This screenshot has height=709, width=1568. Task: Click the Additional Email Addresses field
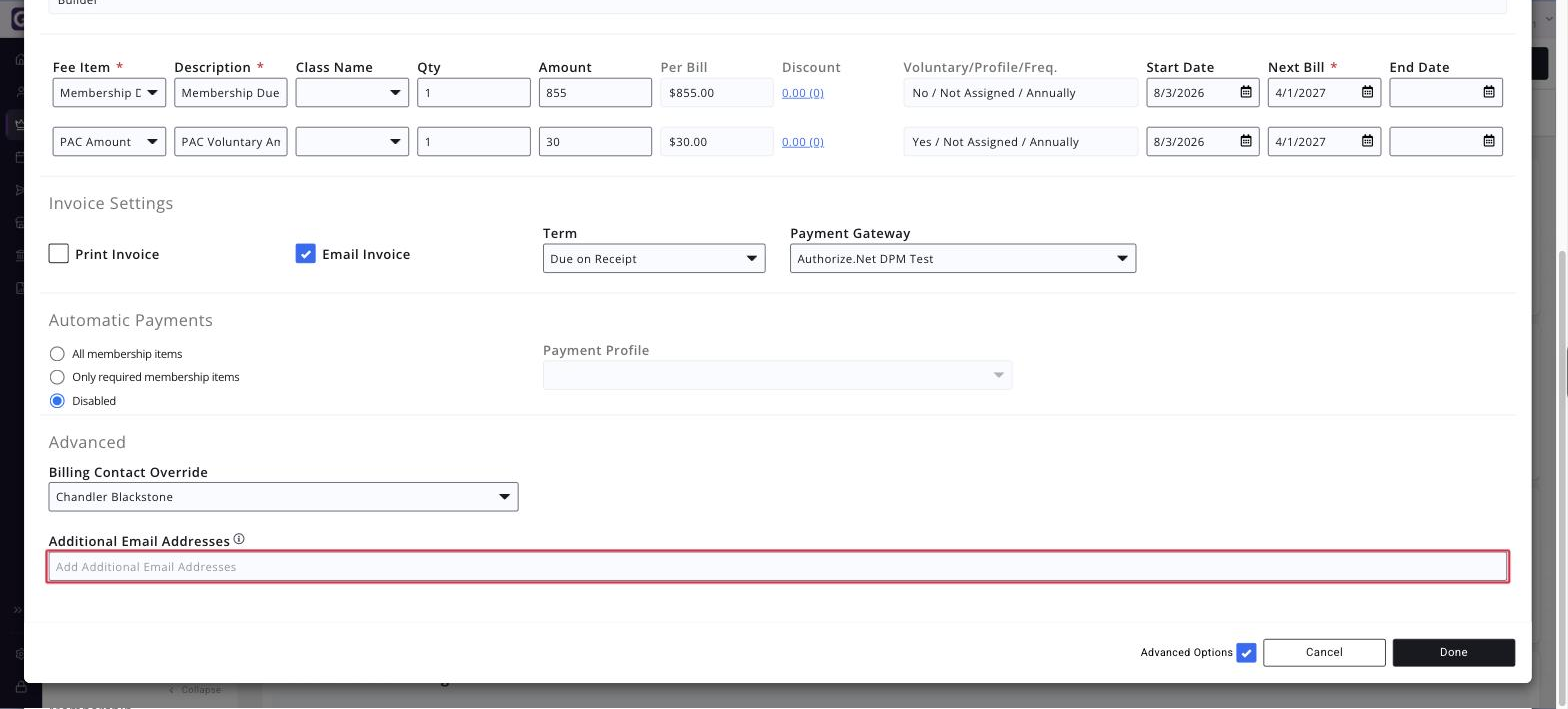pos(778,567)
